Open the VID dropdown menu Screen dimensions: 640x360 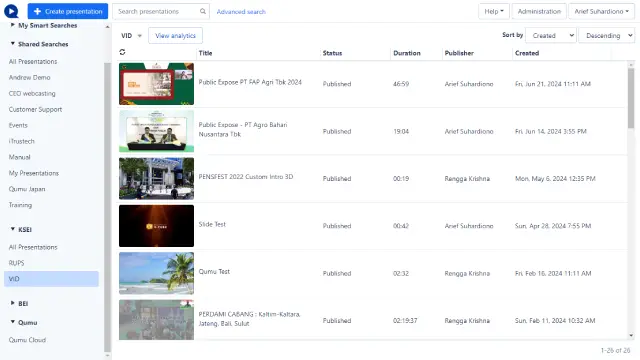[131, 36]
